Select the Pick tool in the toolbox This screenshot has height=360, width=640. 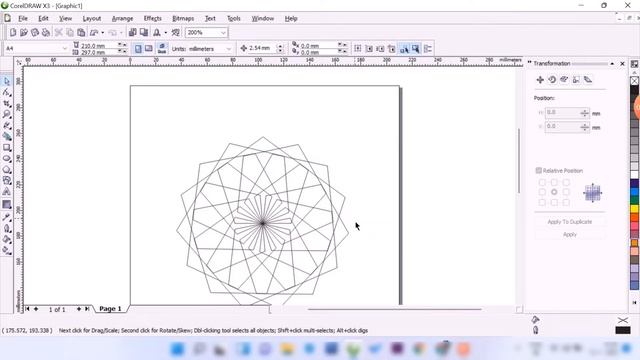click(7, 81)
